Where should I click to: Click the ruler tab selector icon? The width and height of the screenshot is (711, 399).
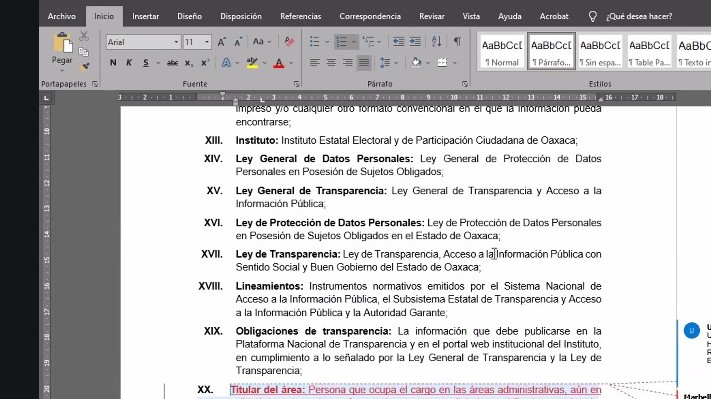(x=46, y=98)
